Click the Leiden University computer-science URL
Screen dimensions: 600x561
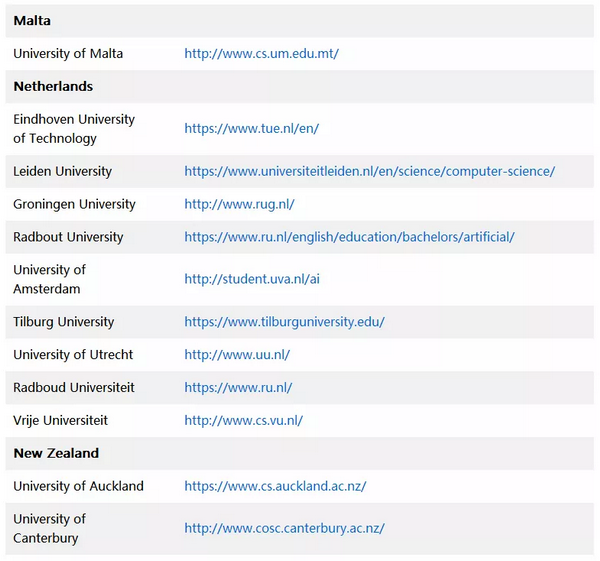(369, 171)
